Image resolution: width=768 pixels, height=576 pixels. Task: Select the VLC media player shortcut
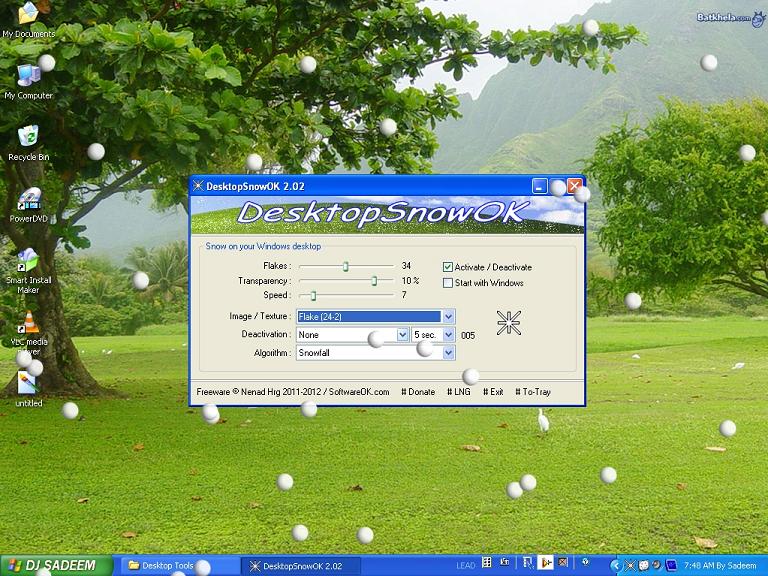click(28, 332)
